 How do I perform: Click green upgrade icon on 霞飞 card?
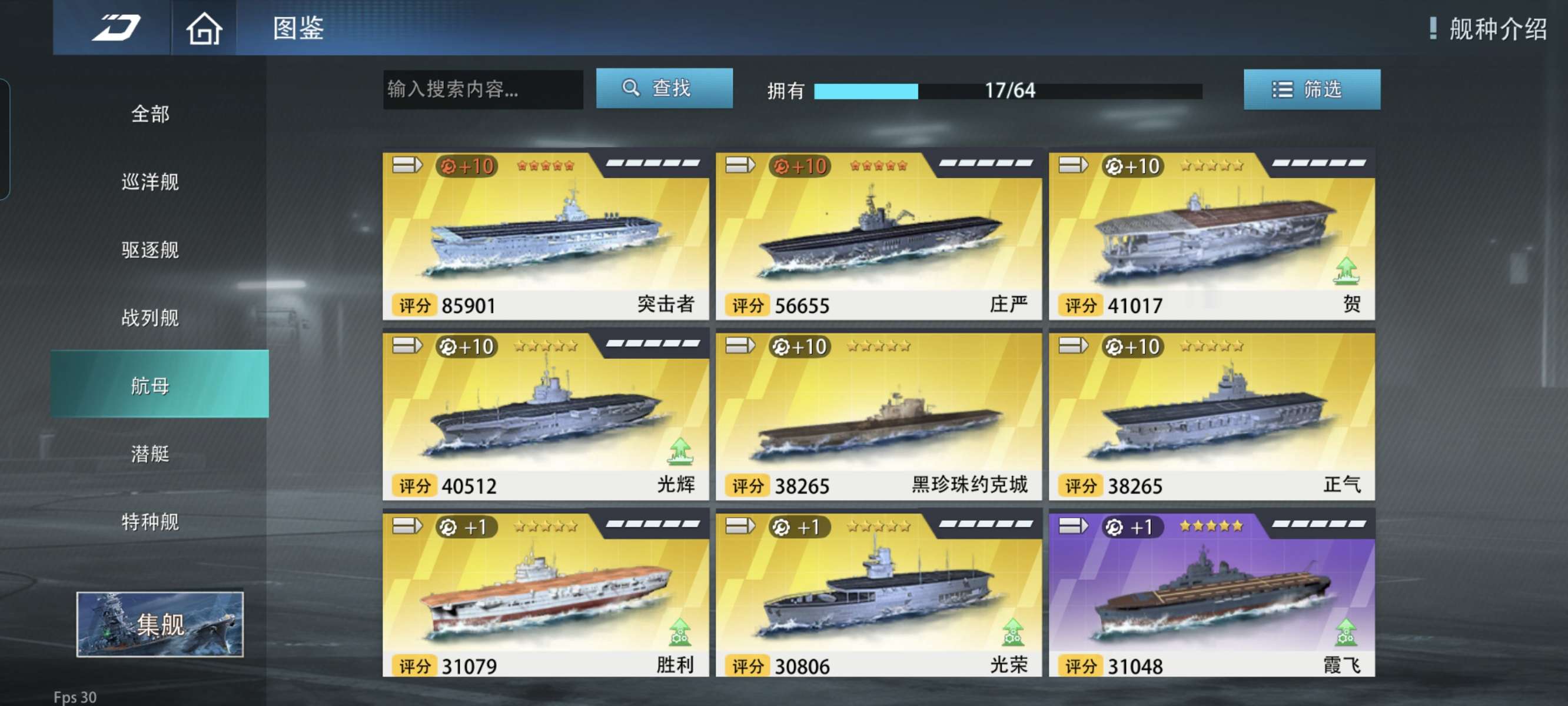click(1346, 632)
